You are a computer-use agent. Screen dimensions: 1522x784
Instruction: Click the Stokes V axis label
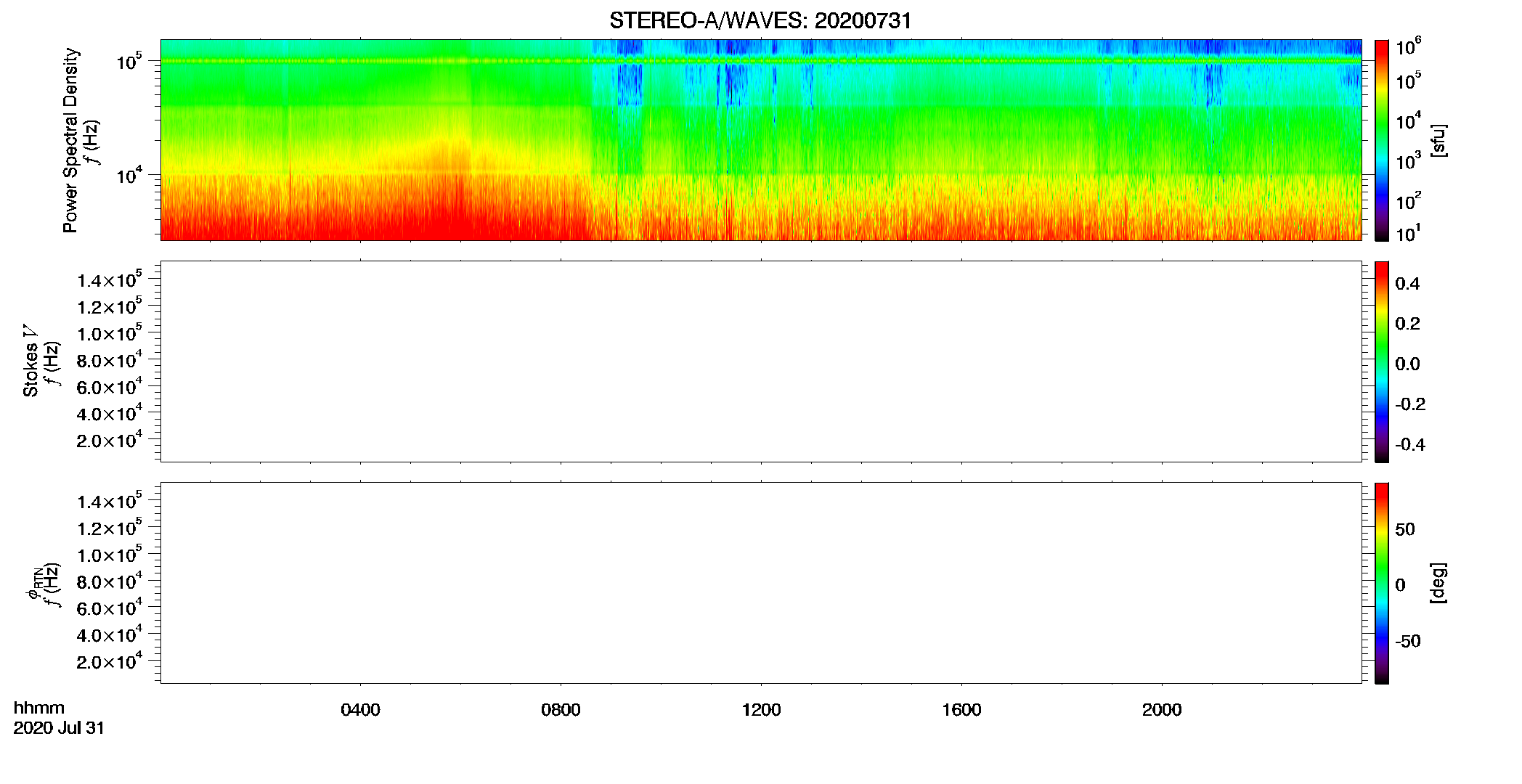point(30,361)
